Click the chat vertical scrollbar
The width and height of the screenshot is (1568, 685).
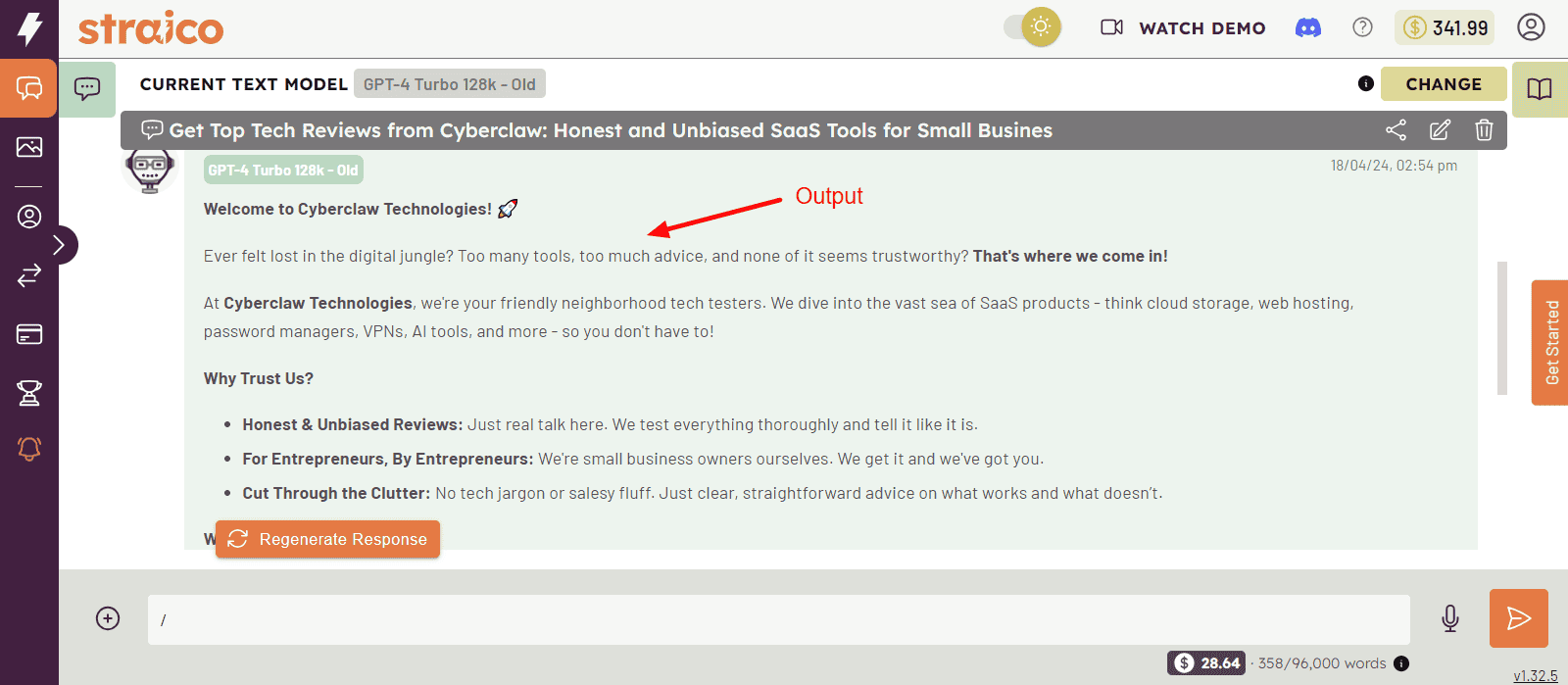tap(1502, 328)
